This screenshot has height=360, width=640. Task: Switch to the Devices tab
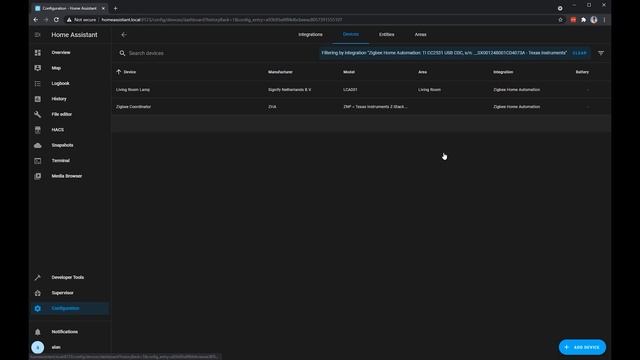pyautogui.click(x=351, y=35)
